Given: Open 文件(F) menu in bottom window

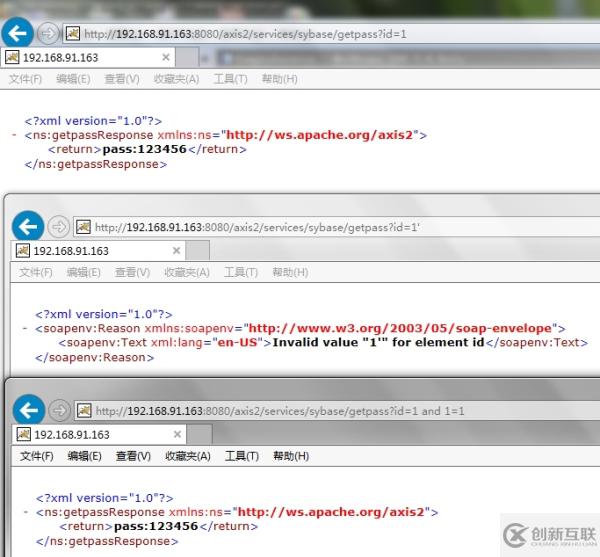Looking at the screenshot, I should (37, 456).
